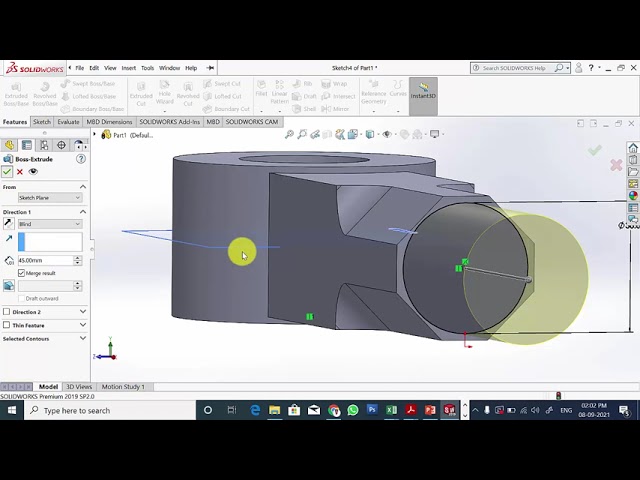The height and width of the screenshot is (480, 640).
Task: Expand the Selected Contours section
Action: click(83, 338)
